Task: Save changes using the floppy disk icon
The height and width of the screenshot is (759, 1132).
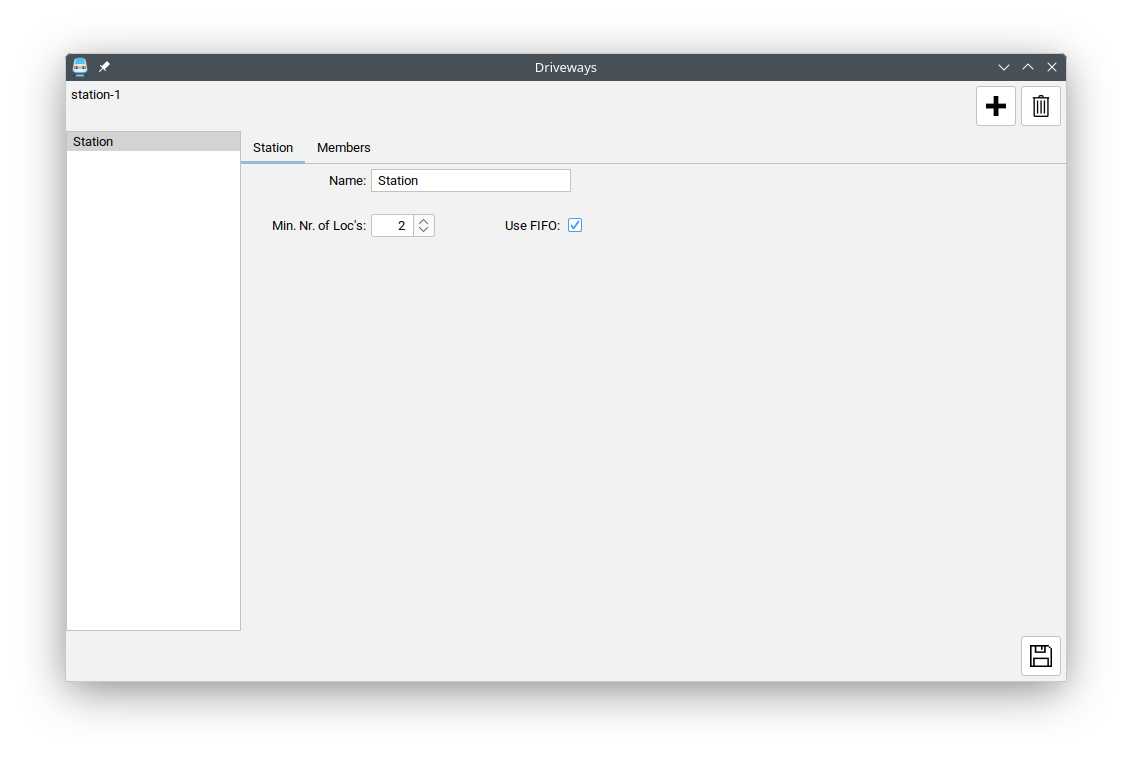Action: 1040,656
